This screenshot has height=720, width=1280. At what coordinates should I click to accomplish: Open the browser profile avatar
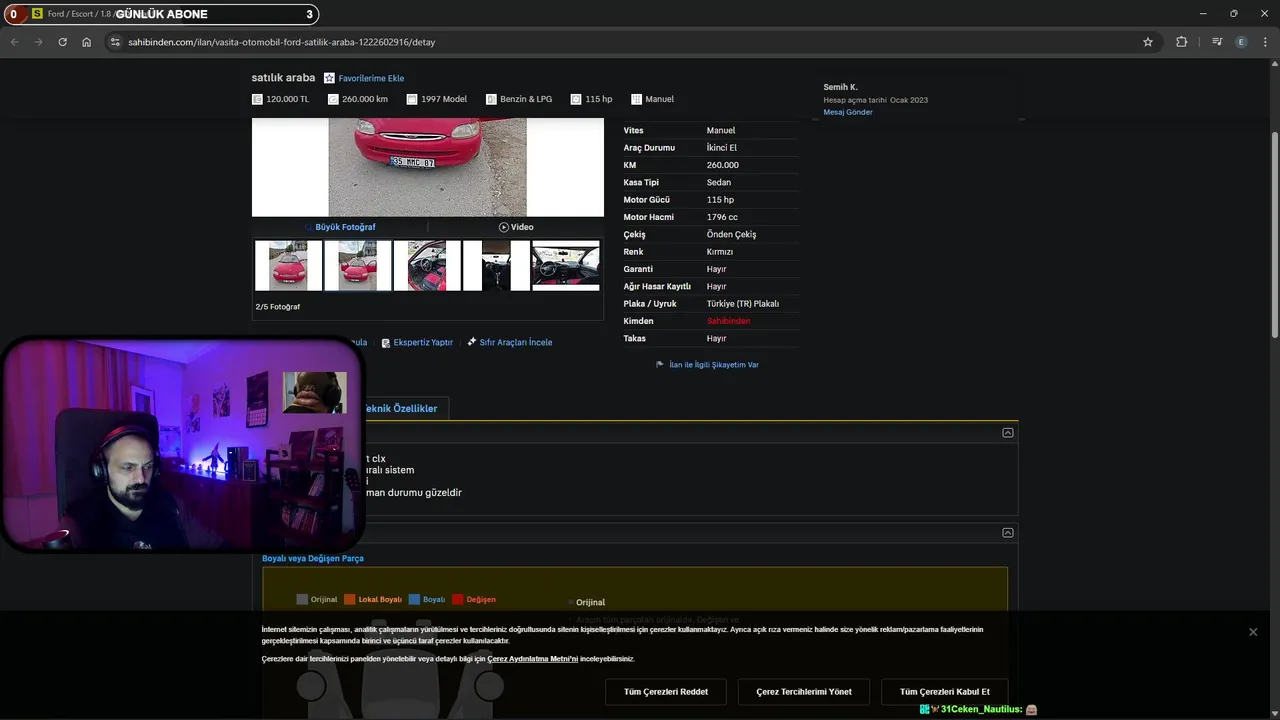(x=1241, y=42)
